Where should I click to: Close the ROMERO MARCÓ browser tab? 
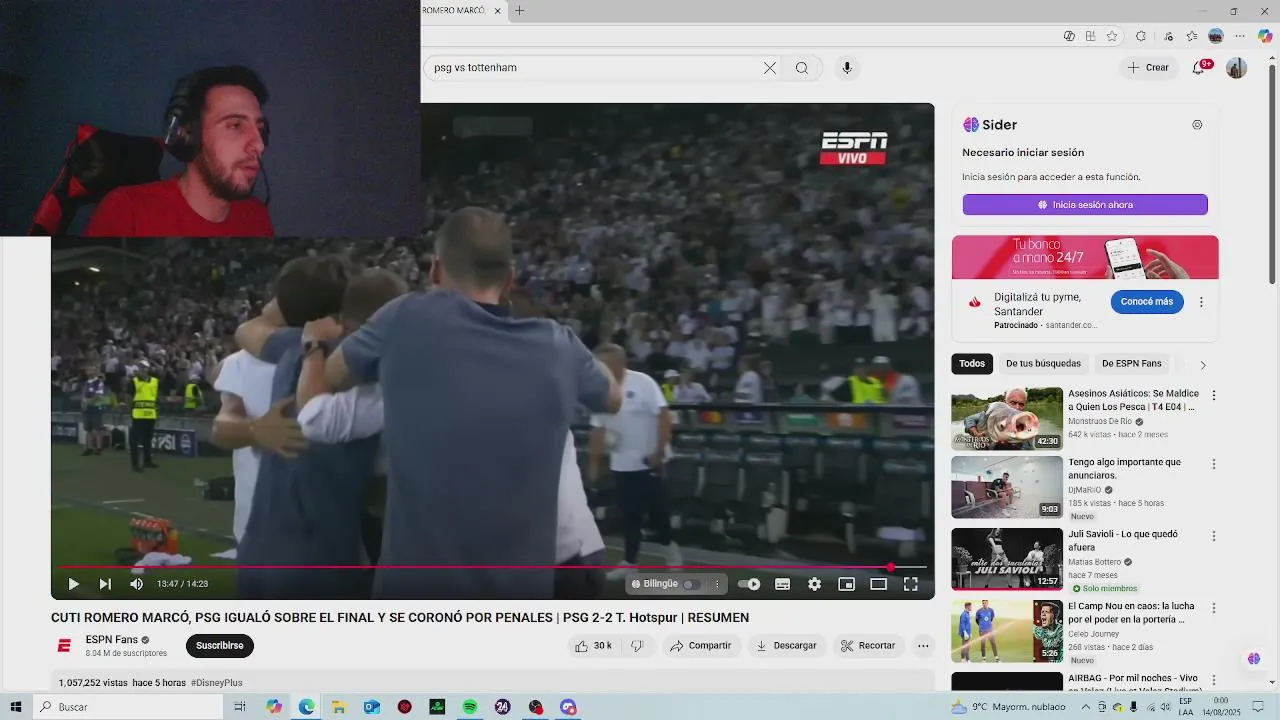(x=497, y=11)
